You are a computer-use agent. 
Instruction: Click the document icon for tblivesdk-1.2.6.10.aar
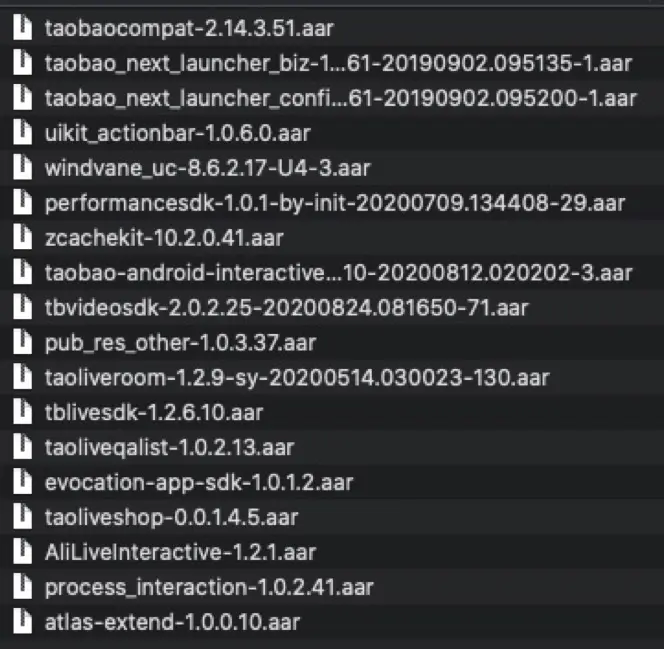[x=22, y=413]
